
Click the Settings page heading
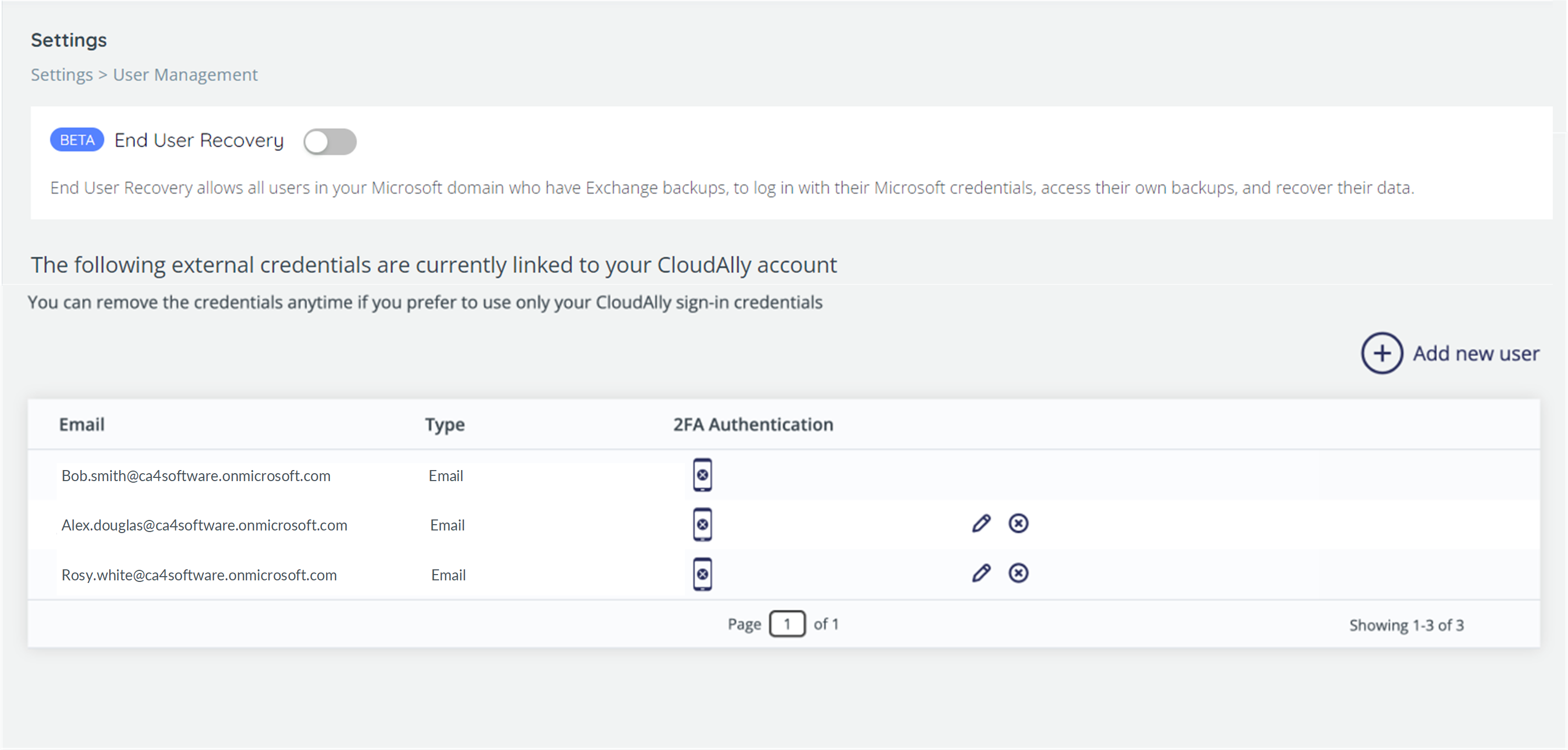[69, 39]
